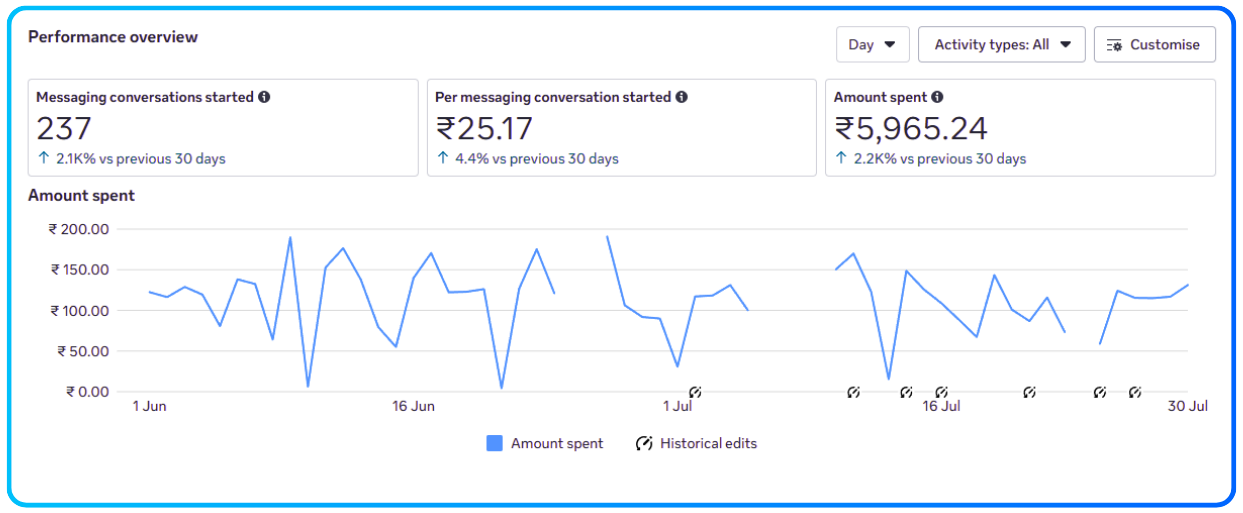Click the last historical edit marker before 30 Jul

click(1135, 392)
